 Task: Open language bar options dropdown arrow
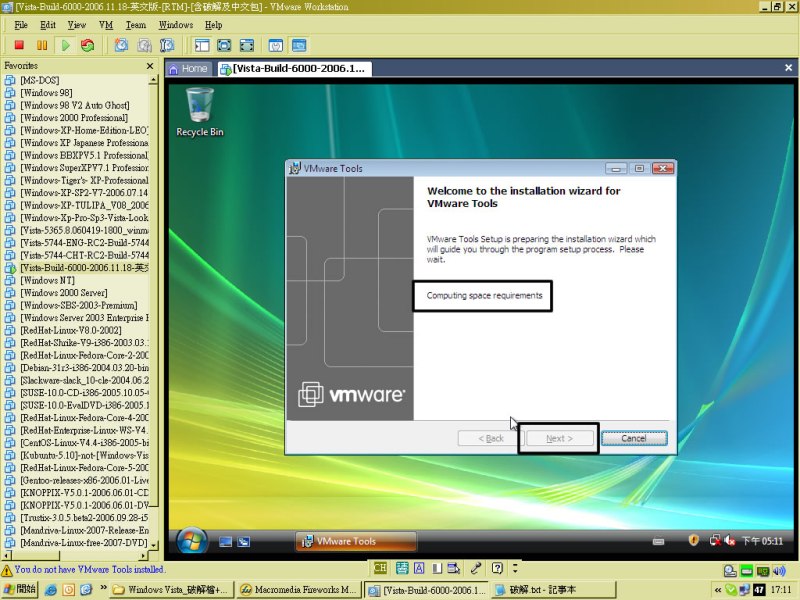pos(515,568)
